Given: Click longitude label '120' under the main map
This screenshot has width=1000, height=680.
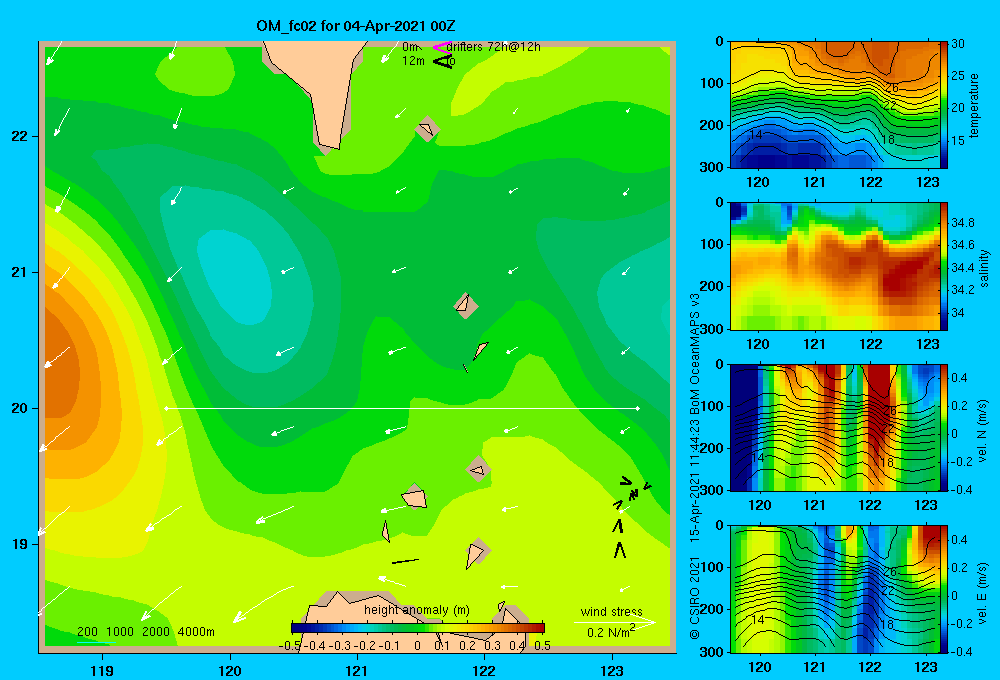Looking at the screenshot, I should pos(230,670).
